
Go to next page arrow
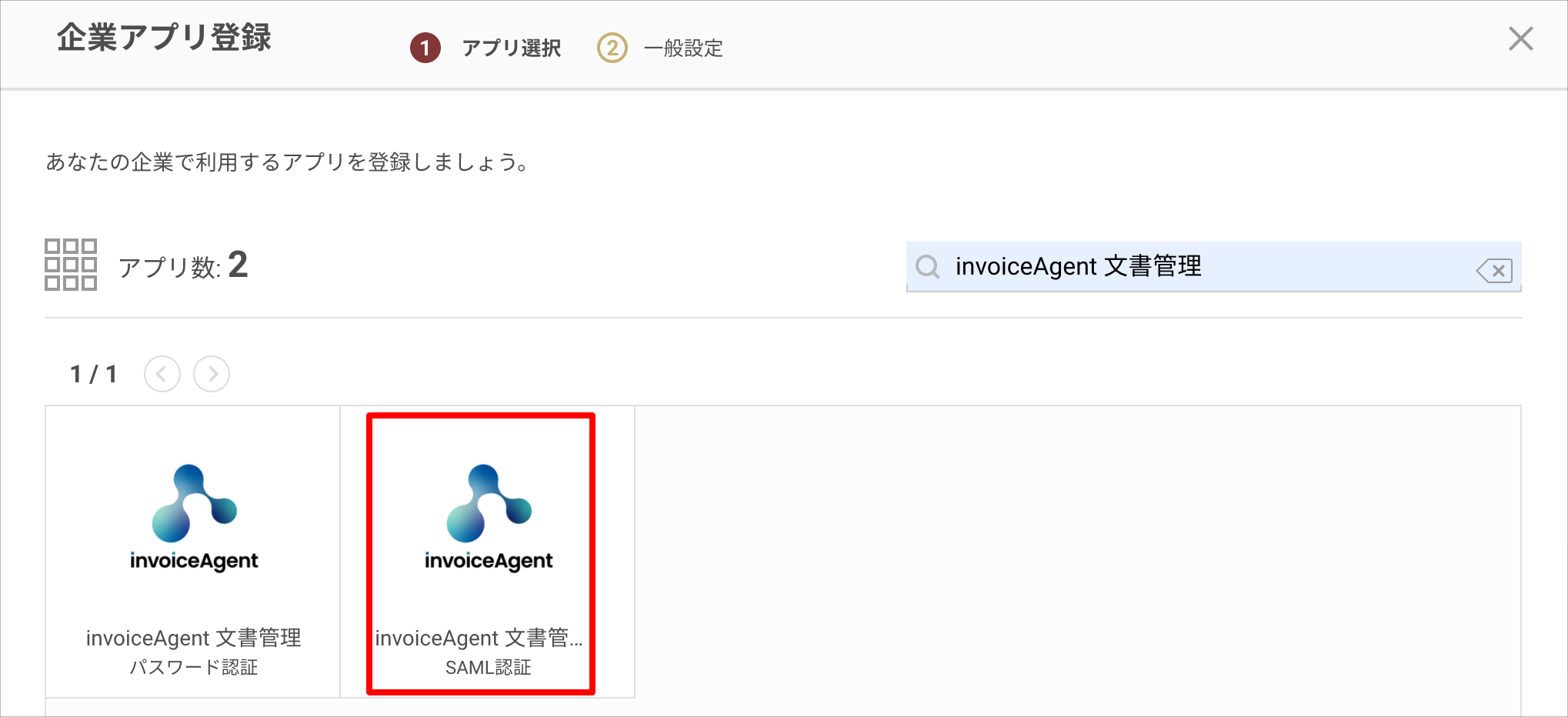click(x=212, y=374)
